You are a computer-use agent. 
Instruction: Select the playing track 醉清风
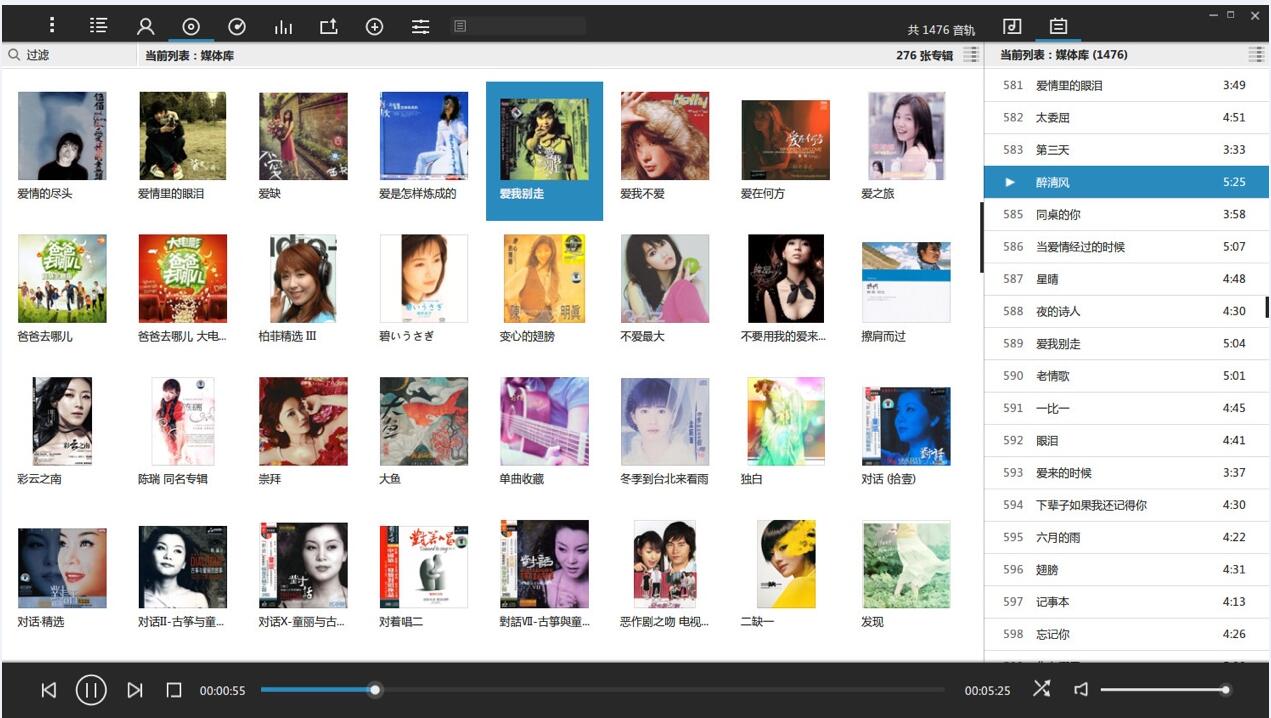click(1126, 182)
